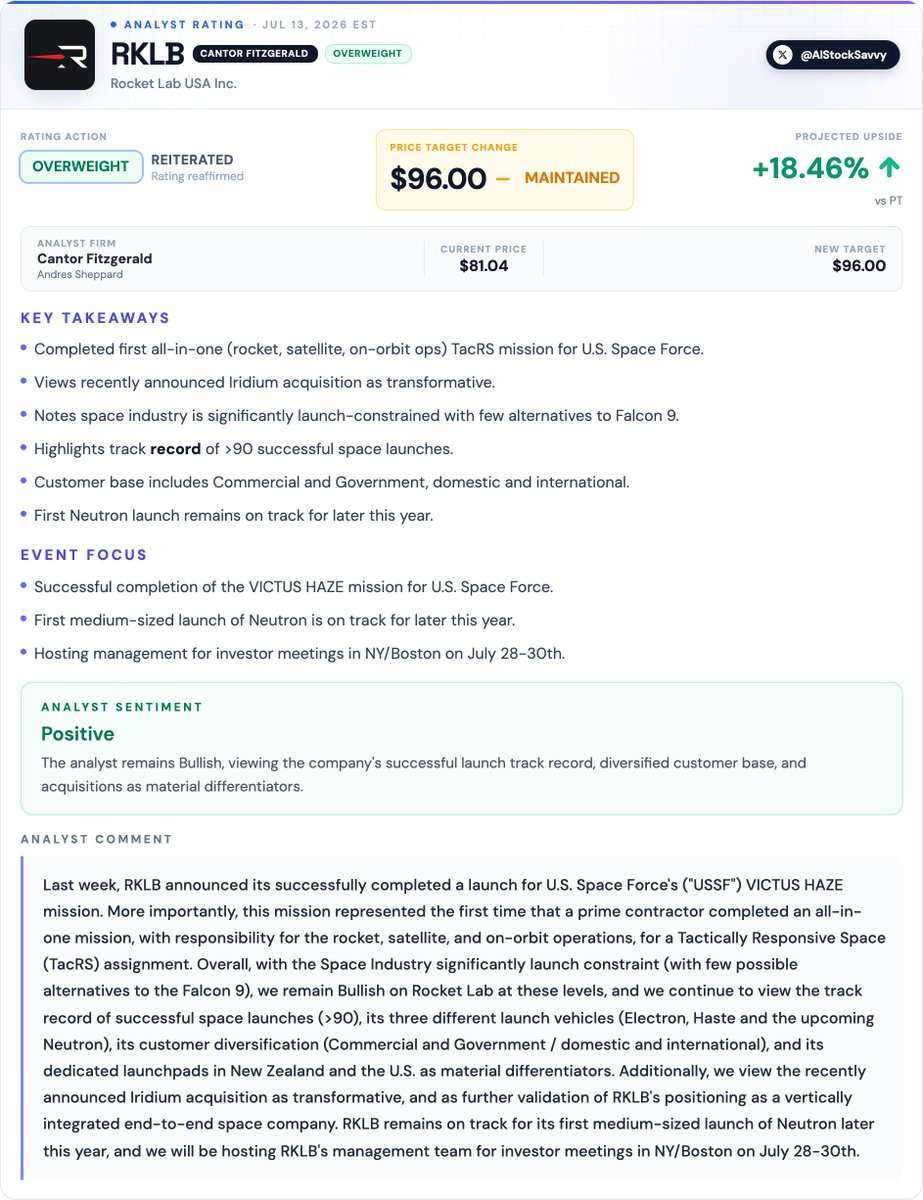
Task: Click the RKLB ticker heading
Action: 146,54
